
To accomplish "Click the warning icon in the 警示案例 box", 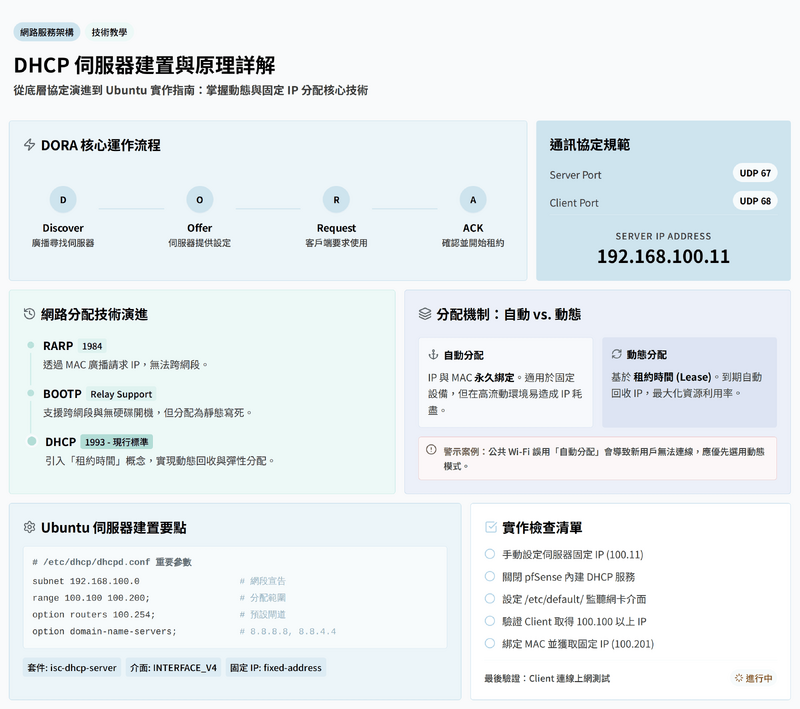I will (x=431, y=450).
